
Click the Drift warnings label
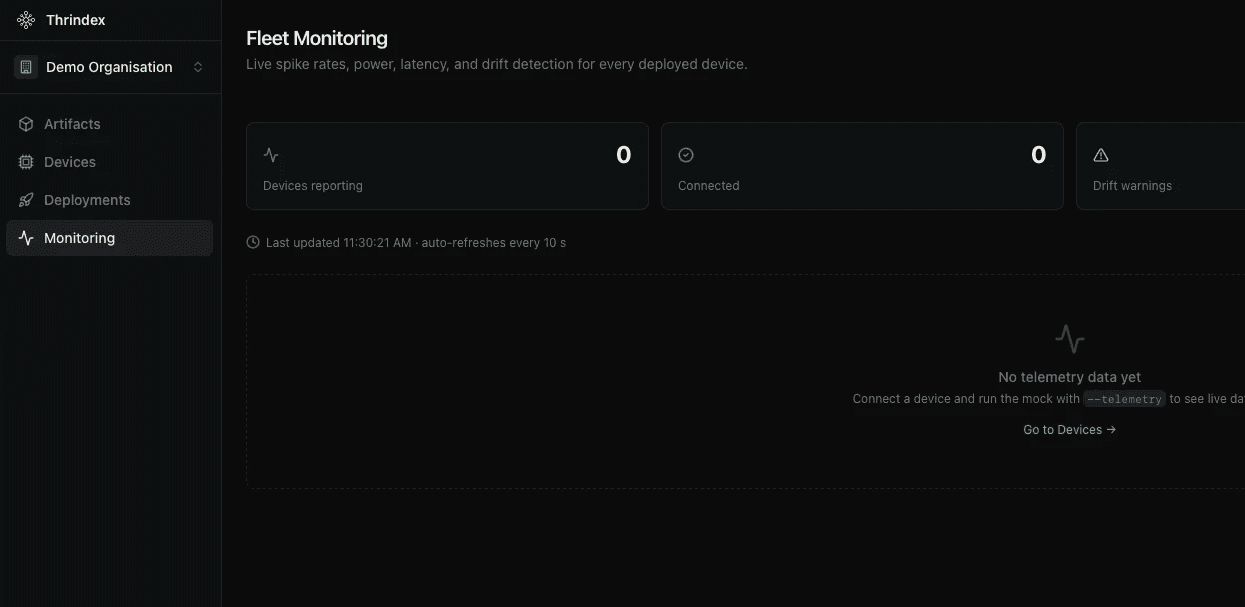pyautogui.click(x=1132, y=186)
